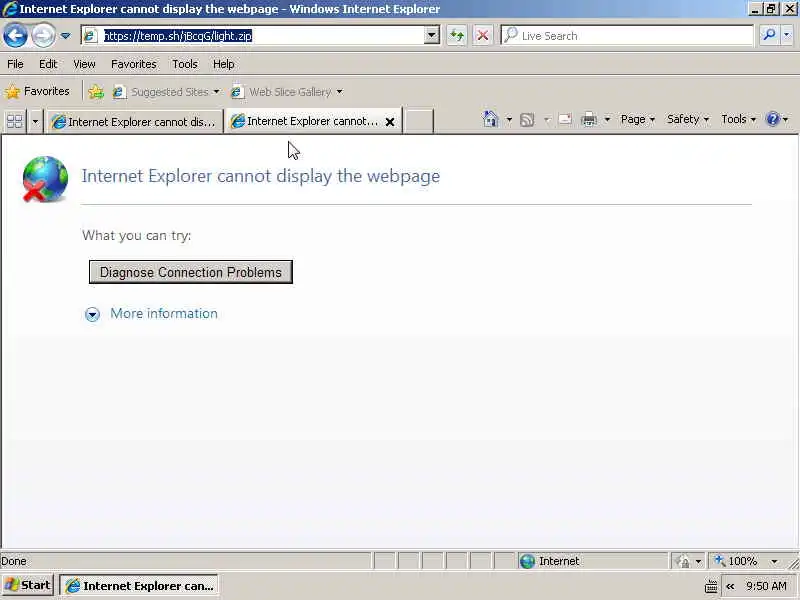Click the Read Mail envelope icon
This screenshot has height=600, width=800.
(x=565, y=119)
